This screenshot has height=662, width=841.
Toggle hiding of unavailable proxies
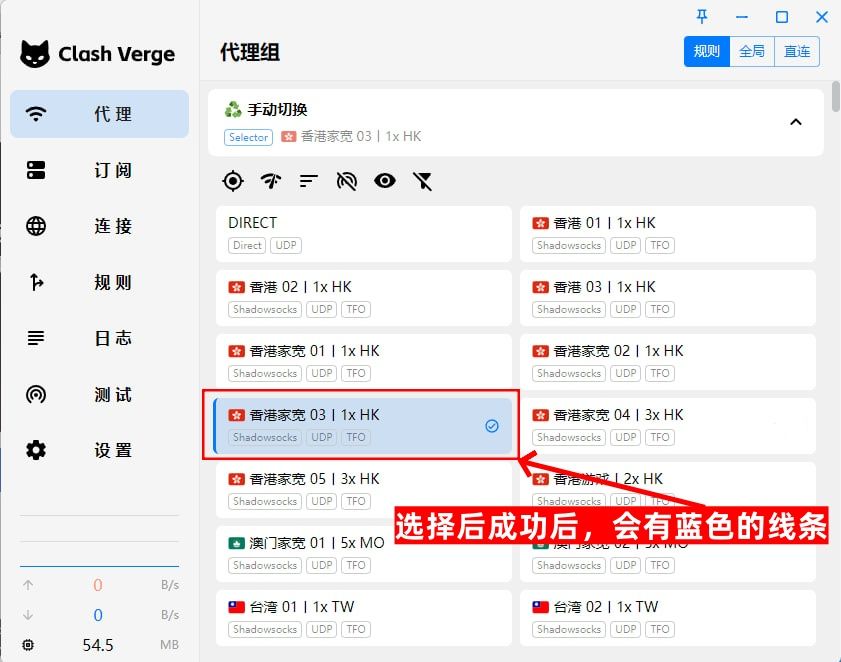click(x=346, y=181)
